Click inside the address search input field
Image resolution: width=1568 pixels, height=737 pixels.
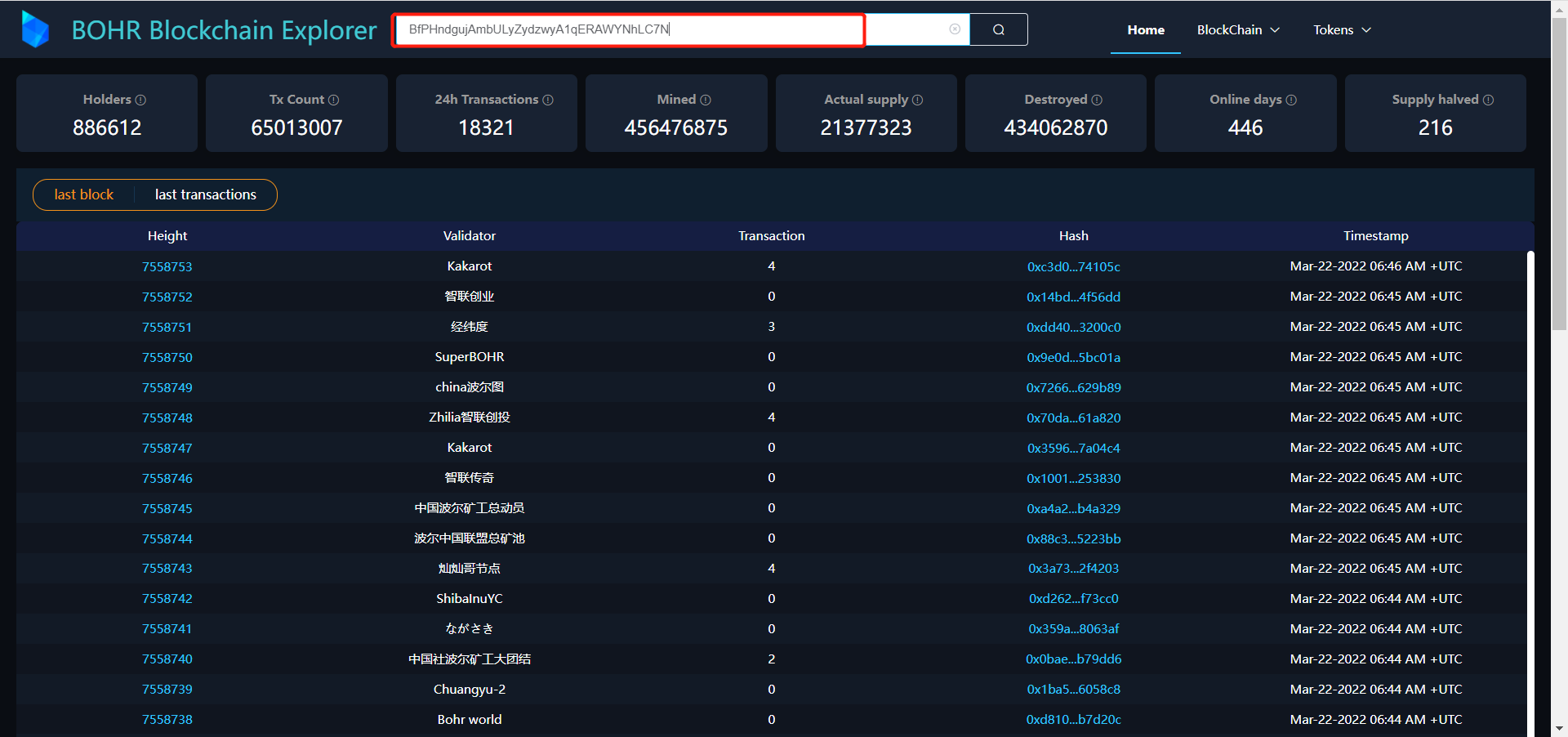(x=629, y=29)
